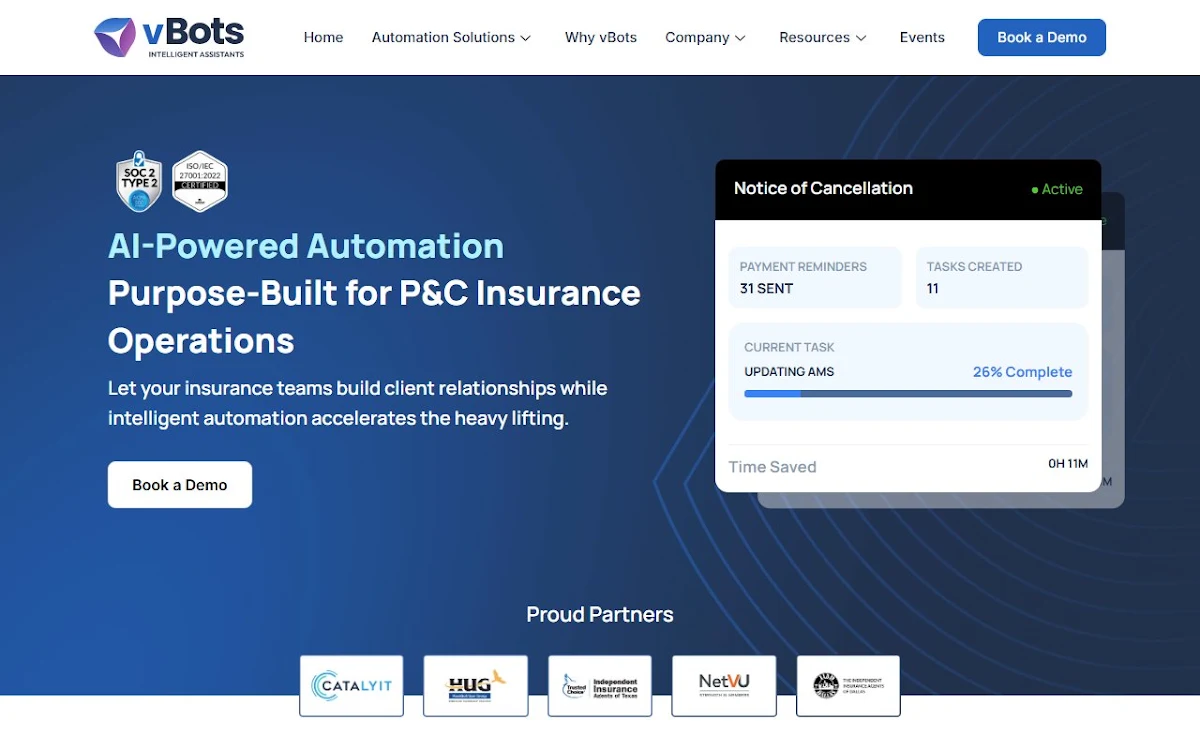Expand the Resources menu chevron
This screenshot has height=750, width=1200.
pyautogui.click(x=861, y=38)
